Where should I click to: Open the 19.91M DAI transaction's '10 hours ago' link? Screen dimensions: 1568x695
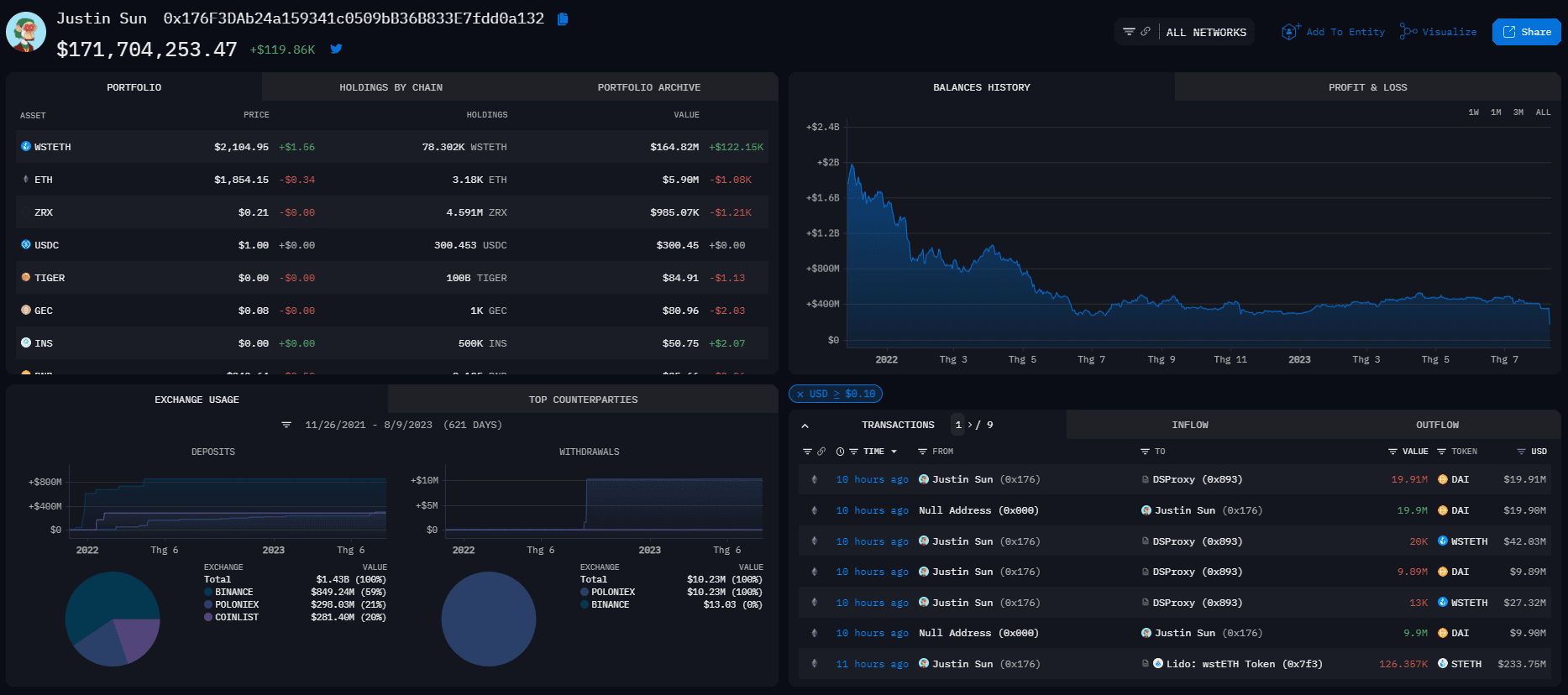coord(872,479)
